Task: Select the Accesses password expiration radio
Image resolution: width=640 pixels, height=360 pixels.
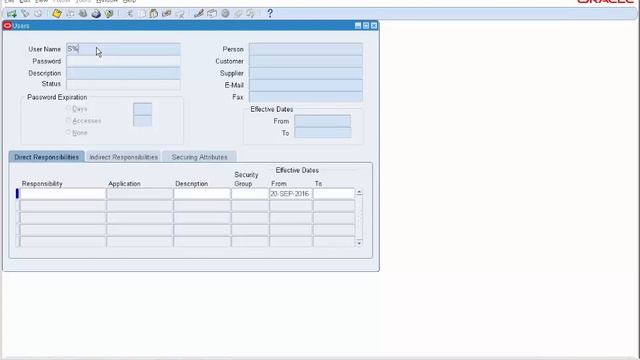Action: click(68, 120)
